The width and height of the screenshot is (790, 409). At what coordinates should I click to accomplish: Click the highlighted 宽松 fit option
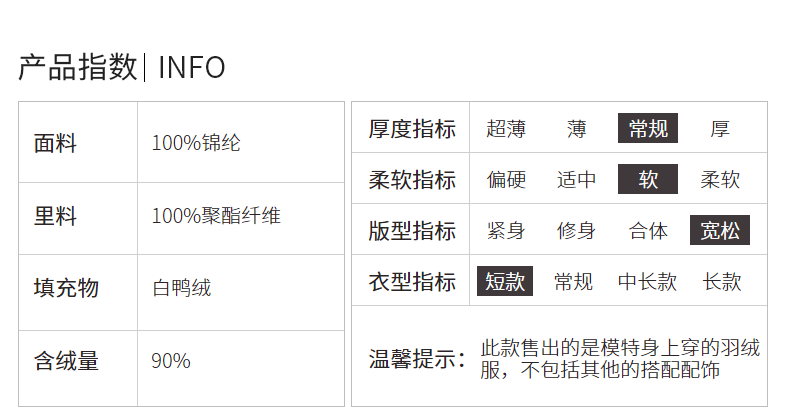(720, 230)
